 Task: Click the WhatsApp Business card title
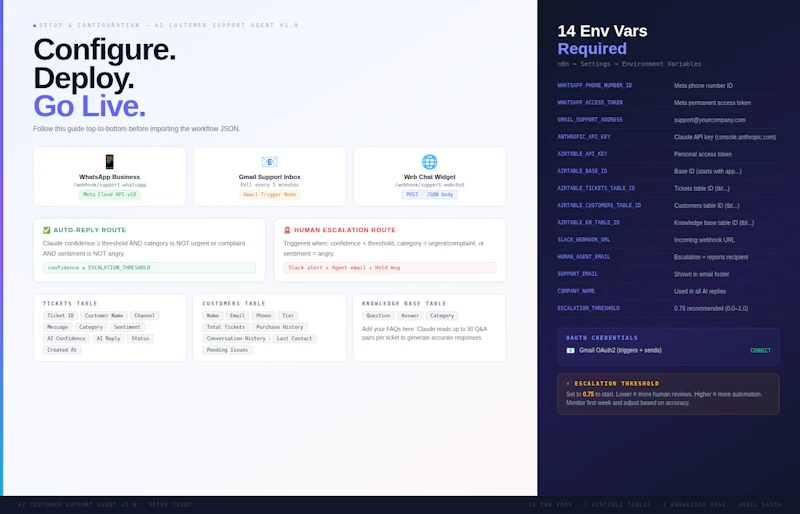coord(109,177)
